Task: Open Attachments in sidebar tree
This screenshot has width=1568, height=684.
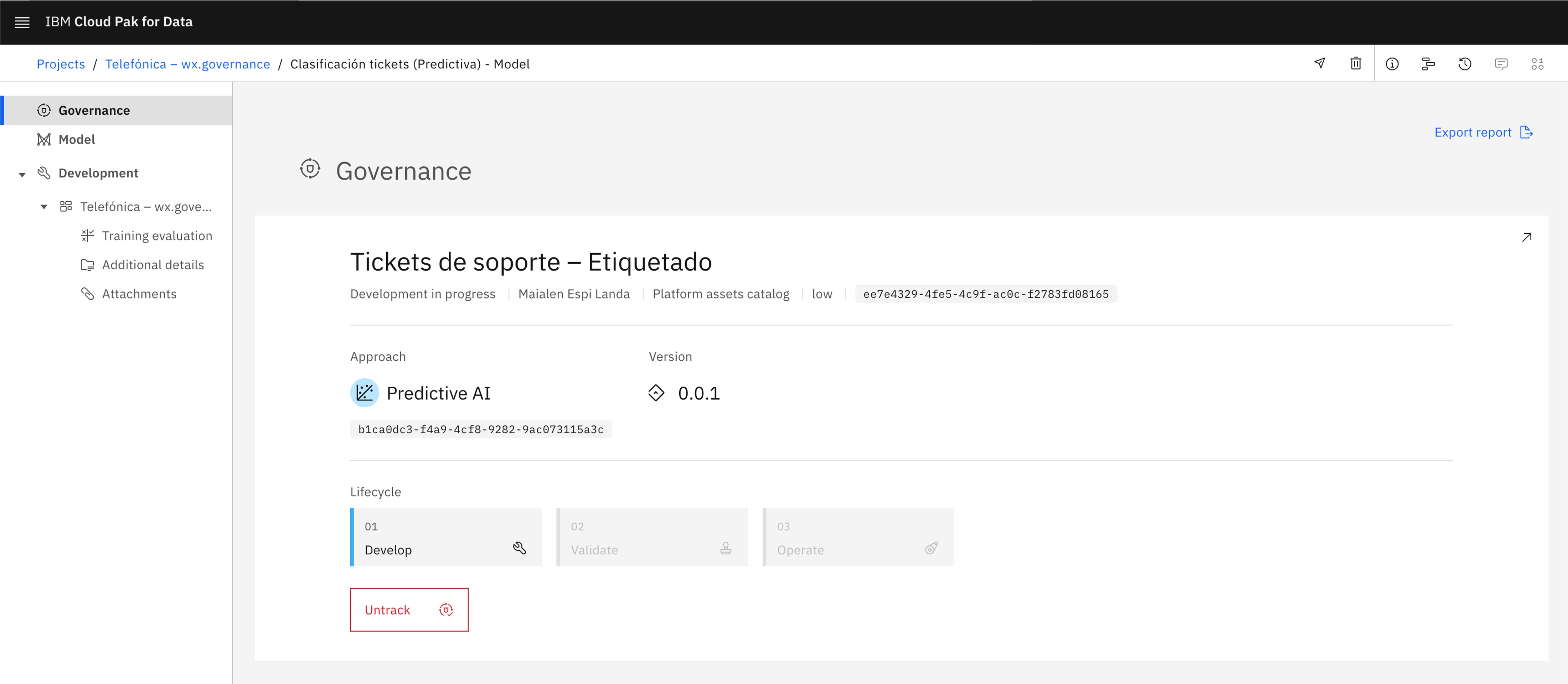Action: pos(139,294)
